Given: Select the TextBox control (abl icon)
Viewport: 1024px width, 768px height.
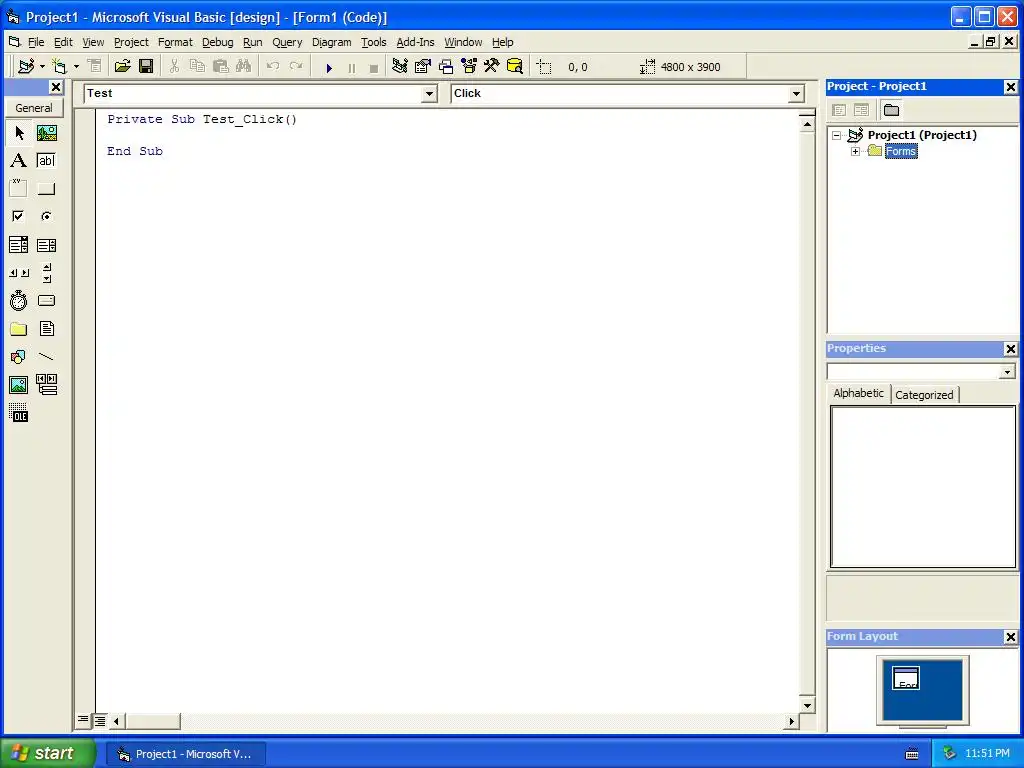Looking at the screenshot, I should (46, 161).
